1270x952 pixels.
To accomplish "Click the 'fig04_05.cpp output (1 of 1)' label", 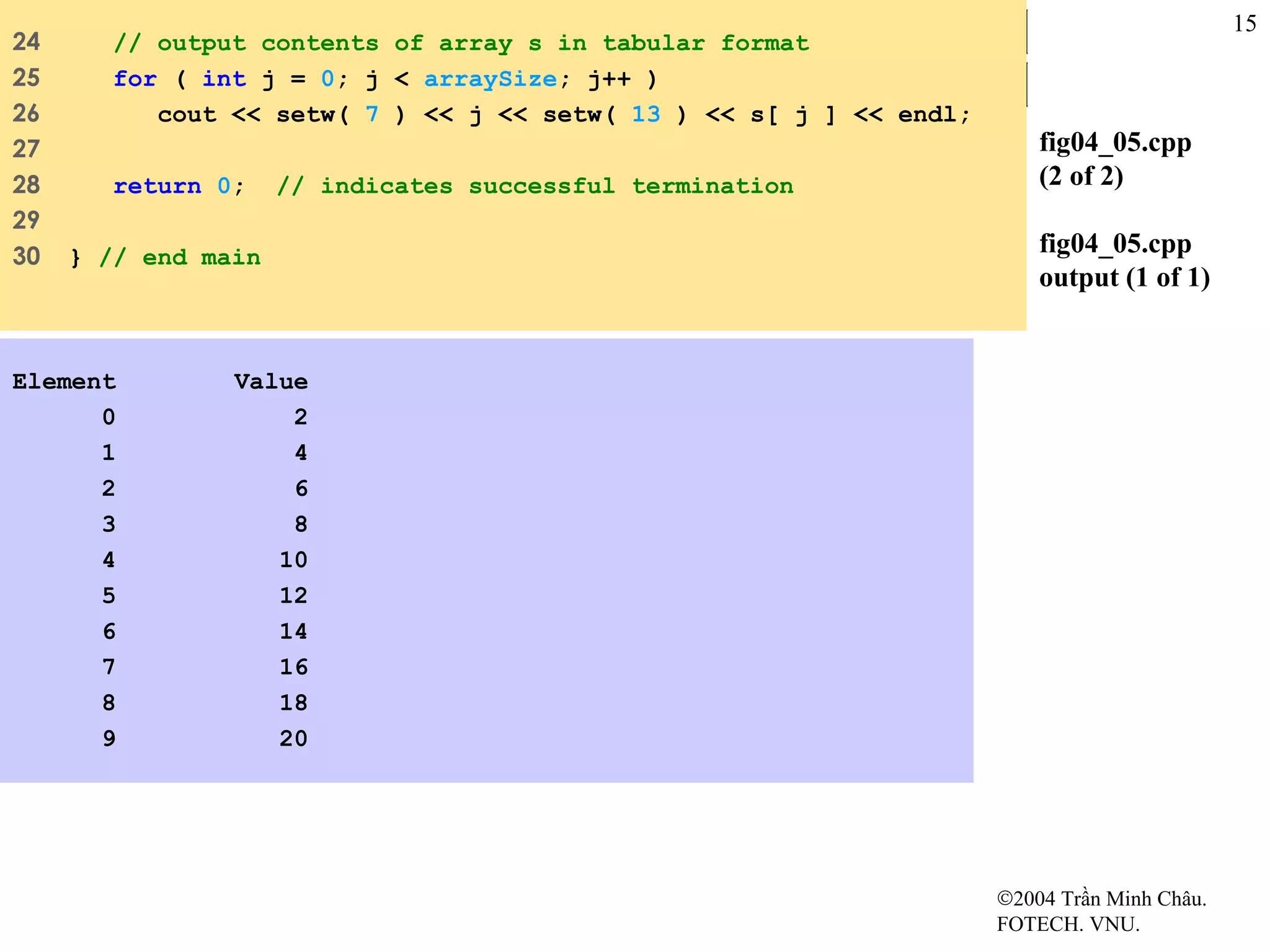I will point(1124,260).
